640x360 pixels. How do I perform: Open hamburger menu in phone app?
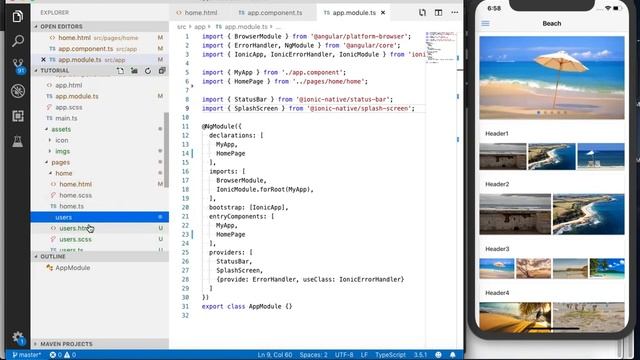(x=485, y=23)
